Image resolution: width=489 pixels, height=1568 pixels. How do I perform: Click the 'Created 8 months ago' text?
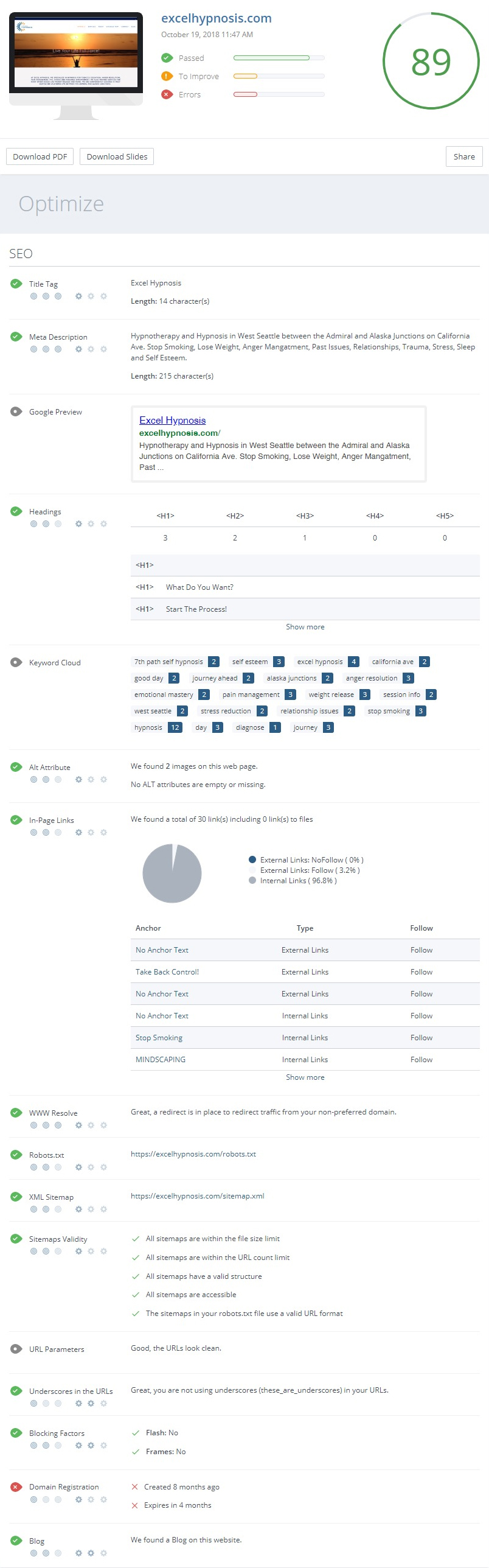pos(182,1486)
